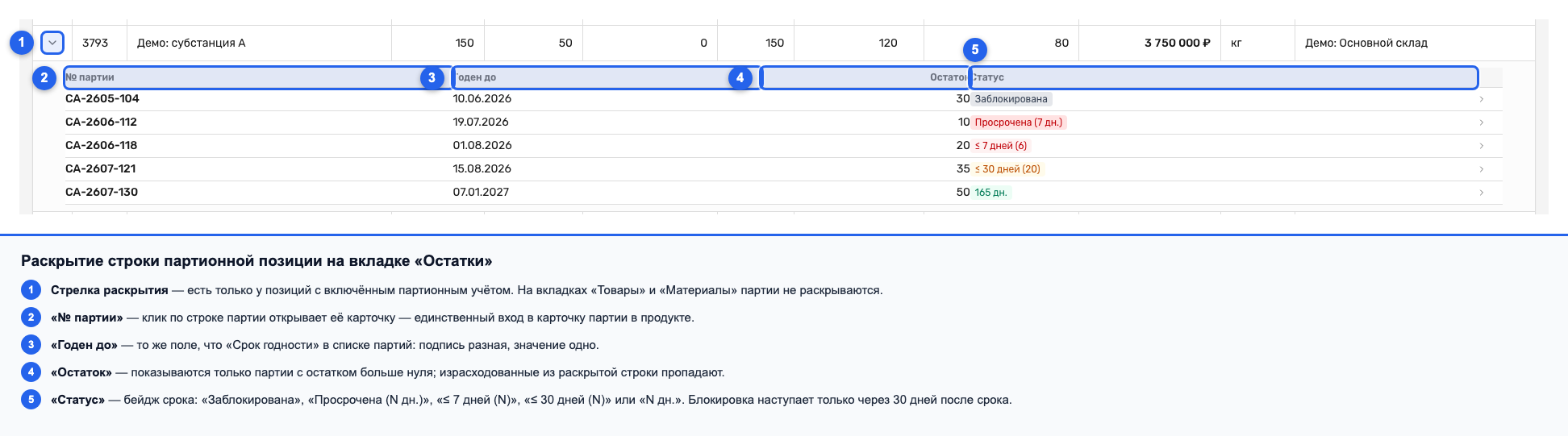This screenshot has height=436, width=1568.
Task: Click remaining quantity 10 in CA-2606-112 row
Action: pyautogui.click(x=964, y=122)
